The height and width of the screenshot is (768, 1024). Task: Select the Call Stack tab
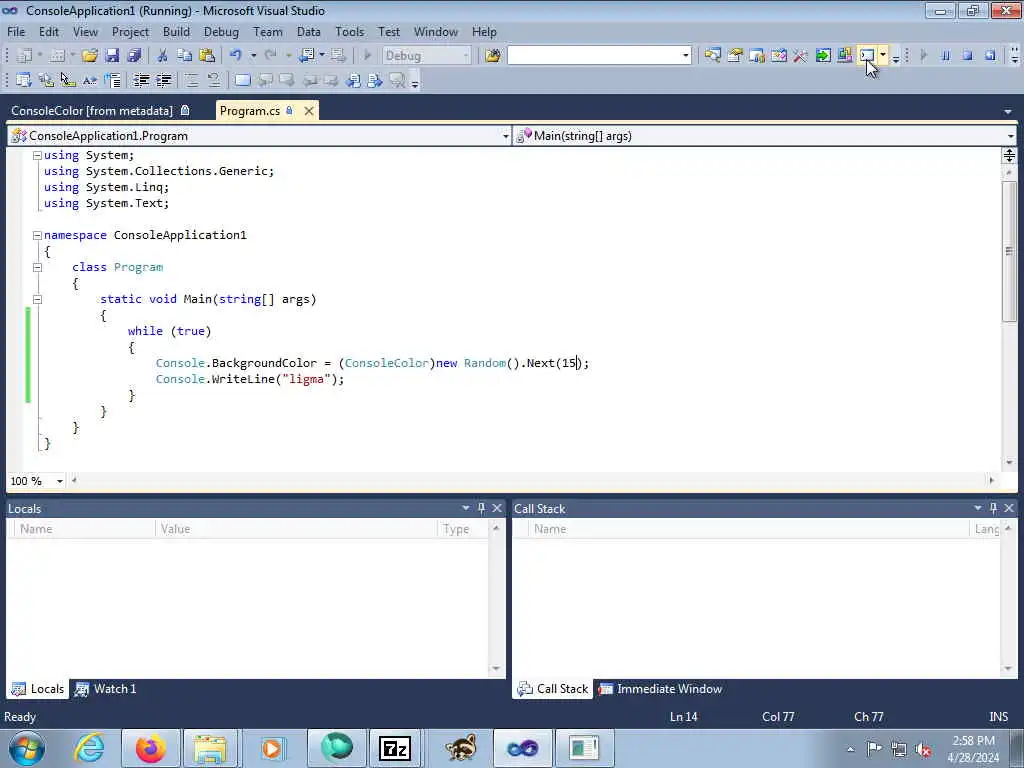(x=552, y=689)
